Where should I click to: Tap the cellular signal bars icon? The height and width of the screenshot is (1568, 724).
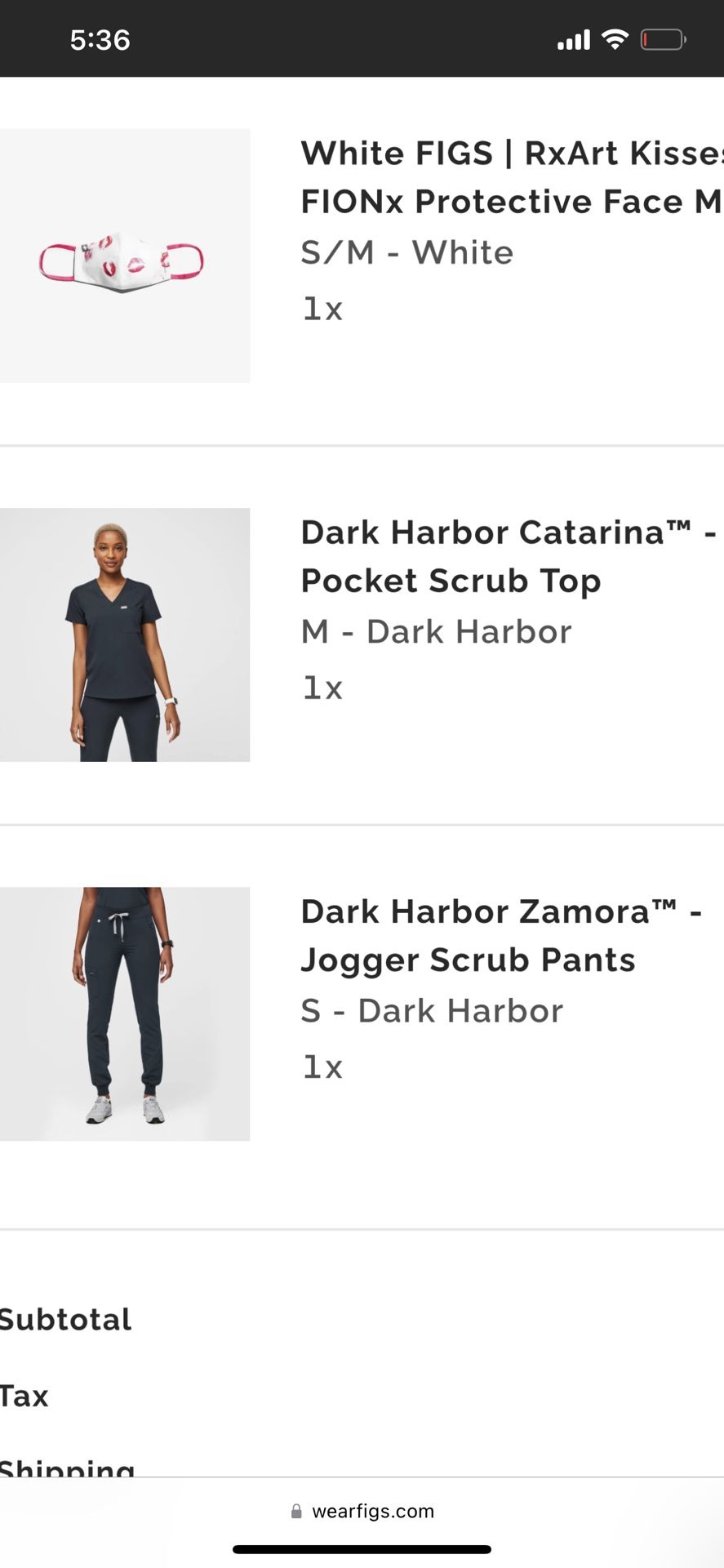pos(573,40)
